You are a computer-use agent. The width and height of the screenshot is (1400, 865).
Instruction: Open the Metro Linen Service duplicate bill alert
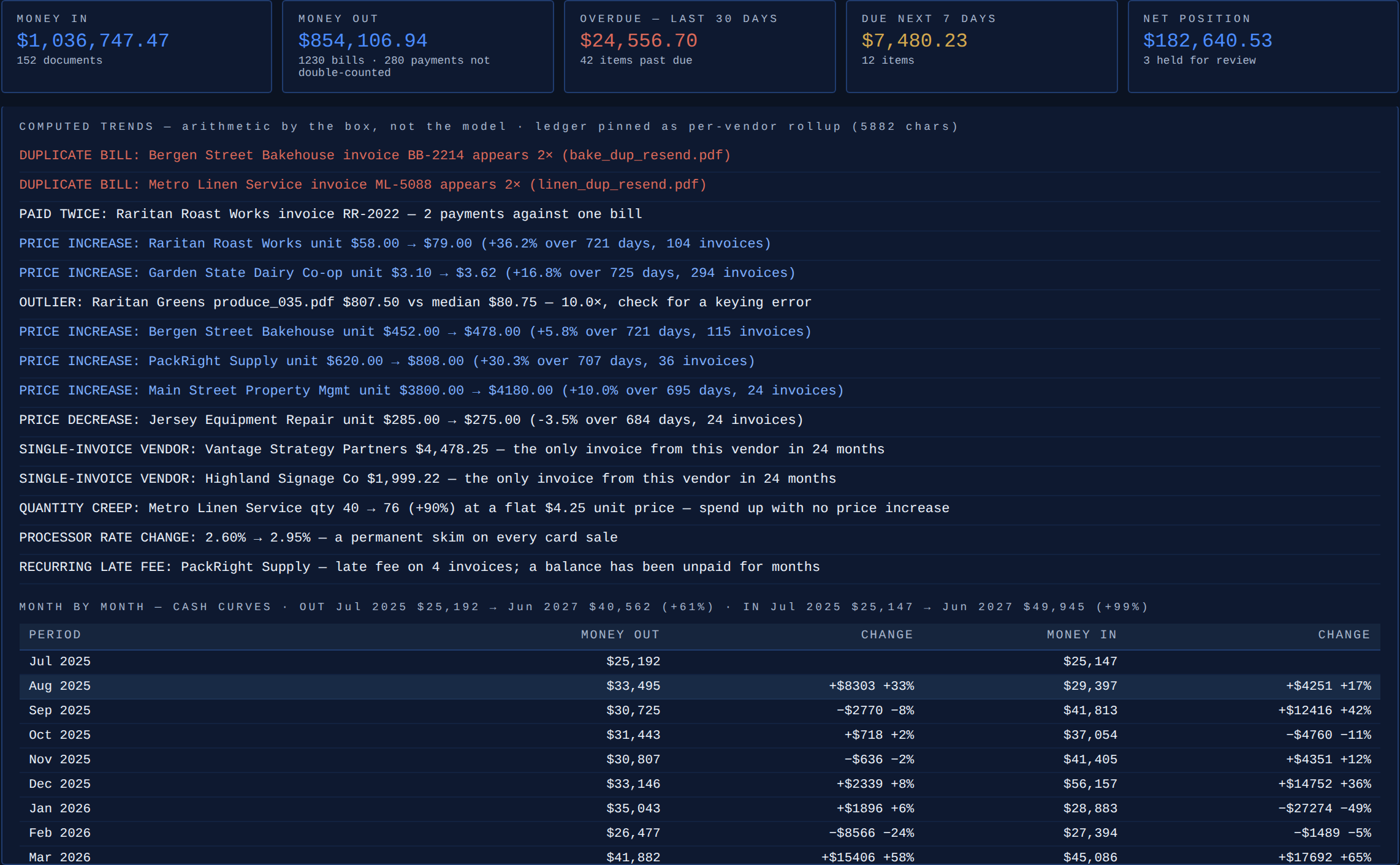699,185
